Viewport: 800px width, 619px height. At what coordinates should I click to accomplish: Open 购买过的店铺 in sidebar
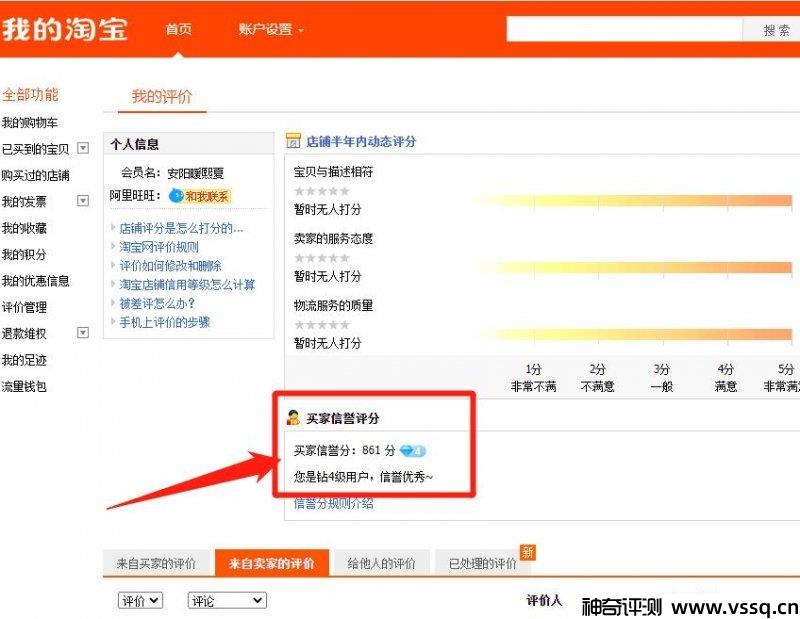(35, 176)
